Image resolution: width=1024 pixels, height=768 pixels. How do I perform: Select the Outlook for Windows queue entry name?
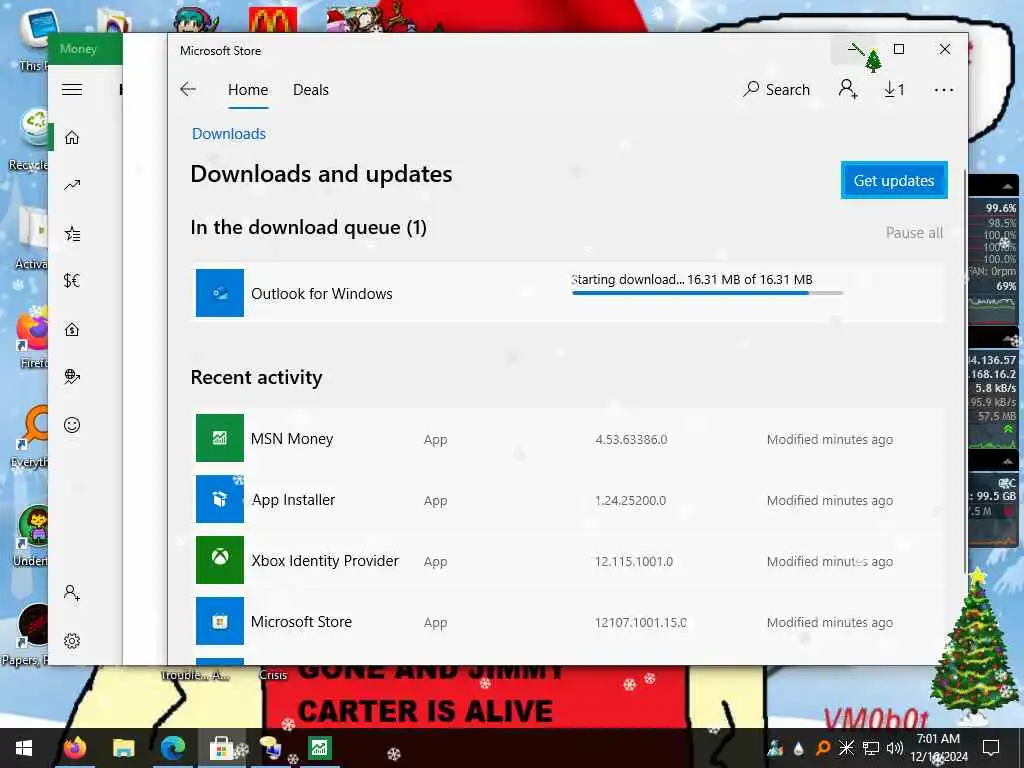tap(322, 294)
